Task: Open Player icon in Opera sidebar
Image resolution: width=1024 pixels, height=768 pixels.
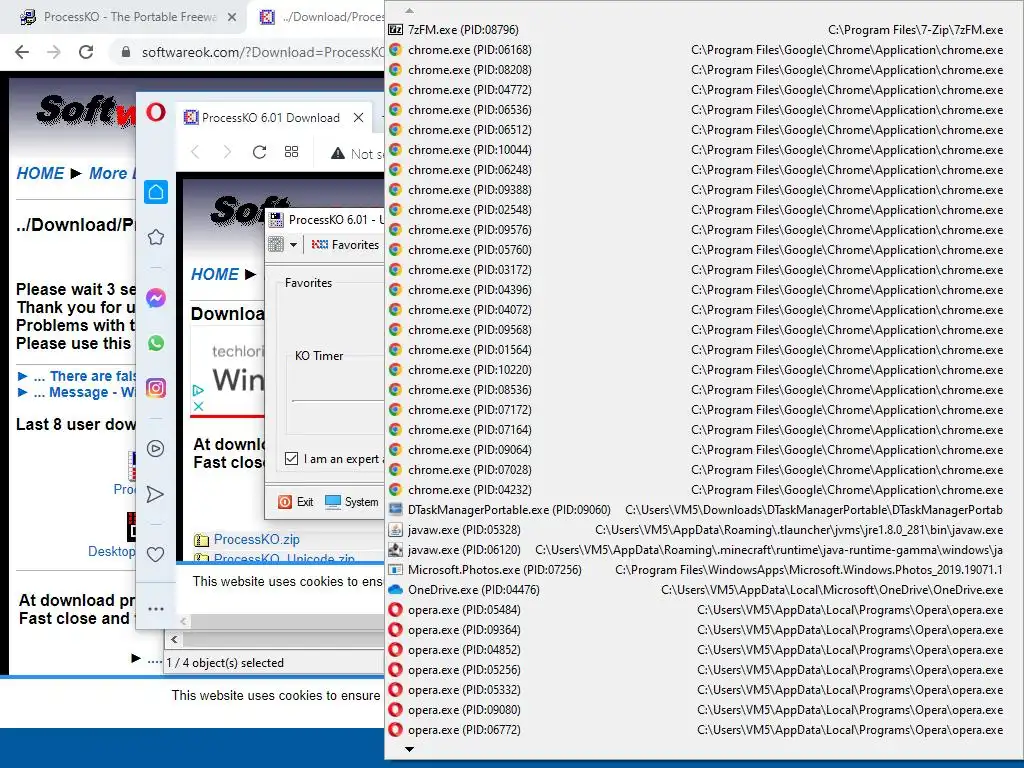Action: (x=155, y=449)
